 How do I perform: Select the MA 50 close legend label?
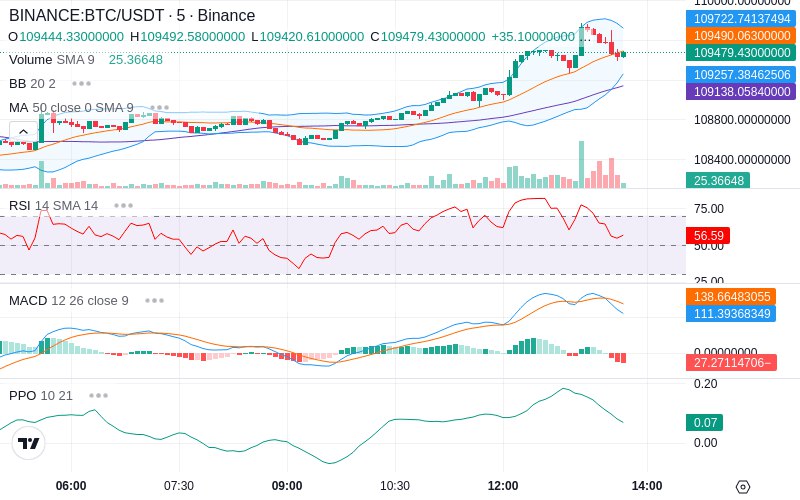71,108
